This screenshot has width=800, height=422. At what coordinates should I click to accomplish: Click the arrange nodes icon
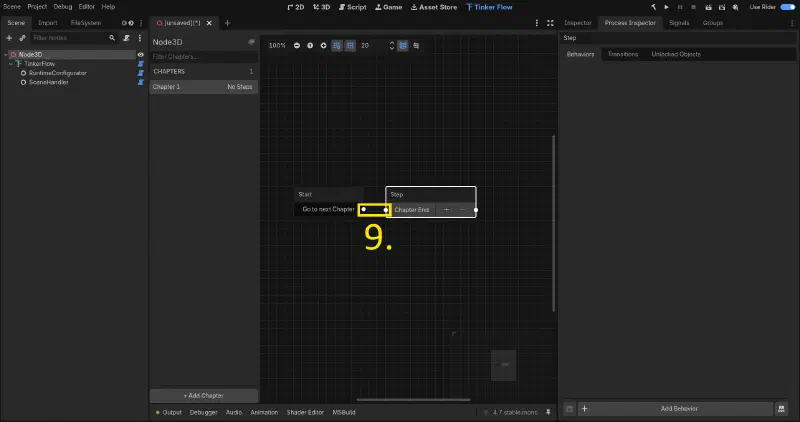pyautogui.click(x=416, y=45)
